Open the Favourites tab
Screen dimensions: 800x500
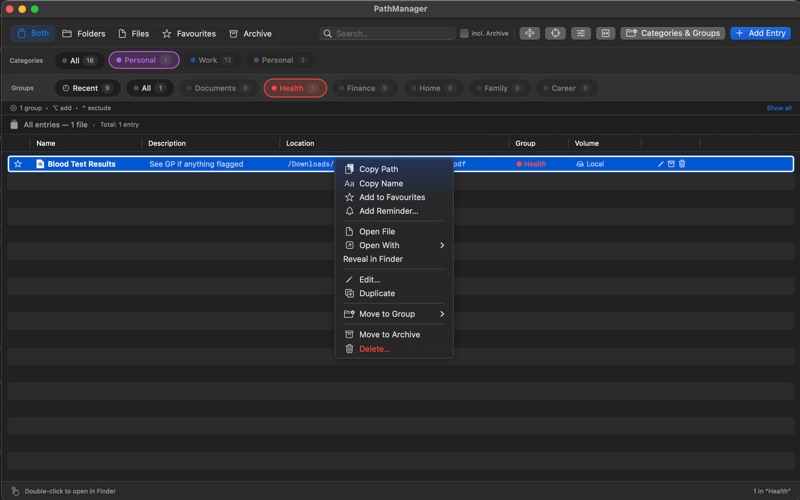pos(189,34)
